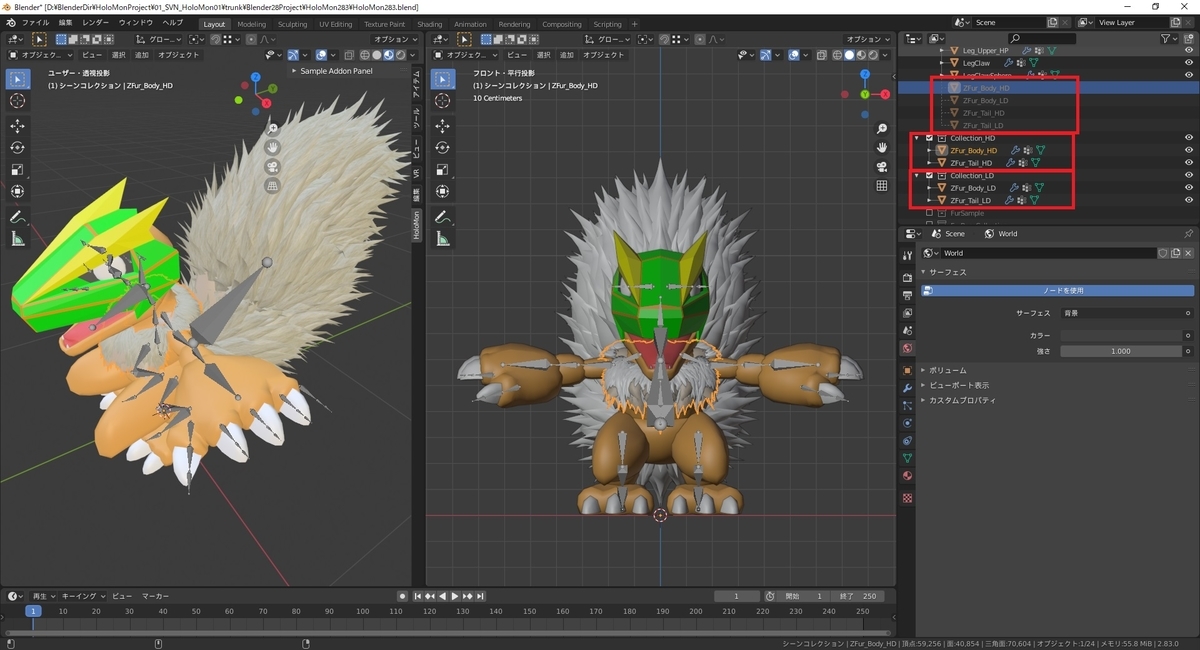Open the Modifier wrench properties tab
The width and height of the screenshot is (1200, 650).
click(x=907, y=387)
